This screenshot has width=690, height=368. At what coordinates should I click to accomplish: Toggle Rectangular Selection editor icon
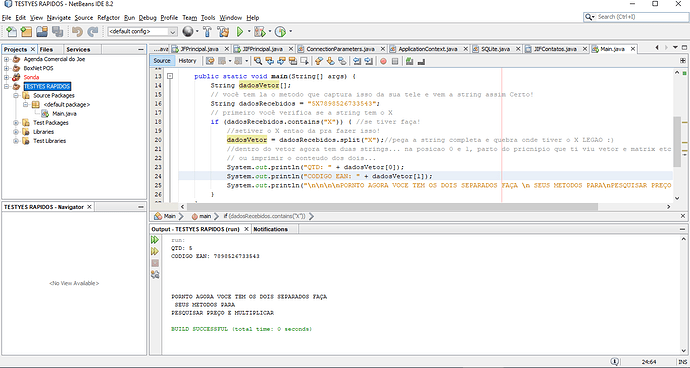[x=304, y=61]
